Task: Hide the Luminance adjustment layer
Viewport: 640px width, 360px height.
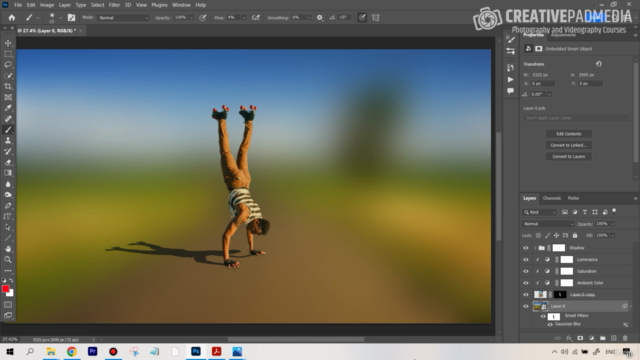Action: coord(526,260)
